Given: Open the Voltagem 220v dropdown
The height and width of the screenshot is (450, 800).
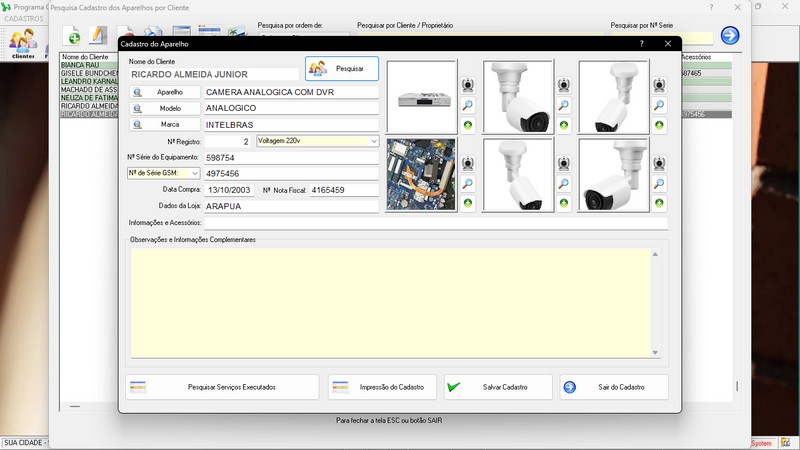Looking at the screenshot, I should tap(374, 141).
